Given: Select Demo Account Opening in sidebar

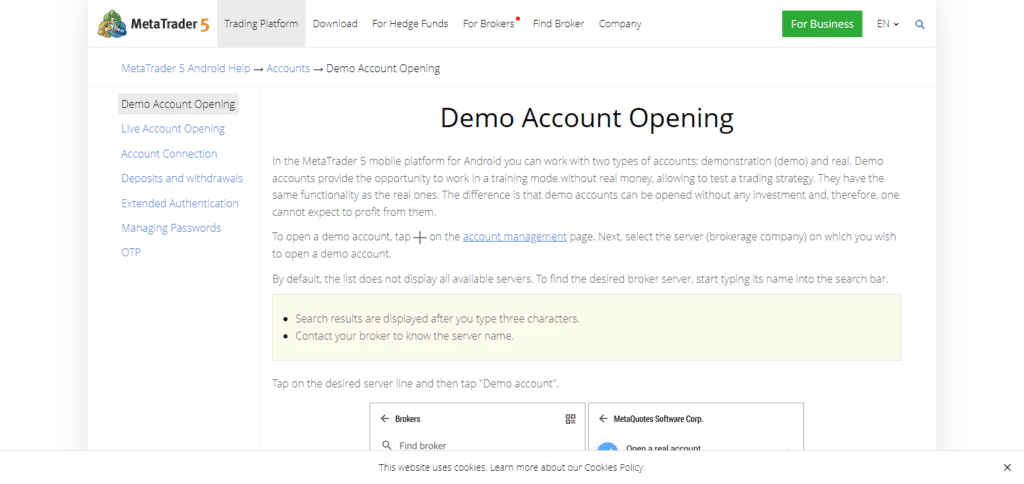Looking at the screenshot, I should (178, 104).
